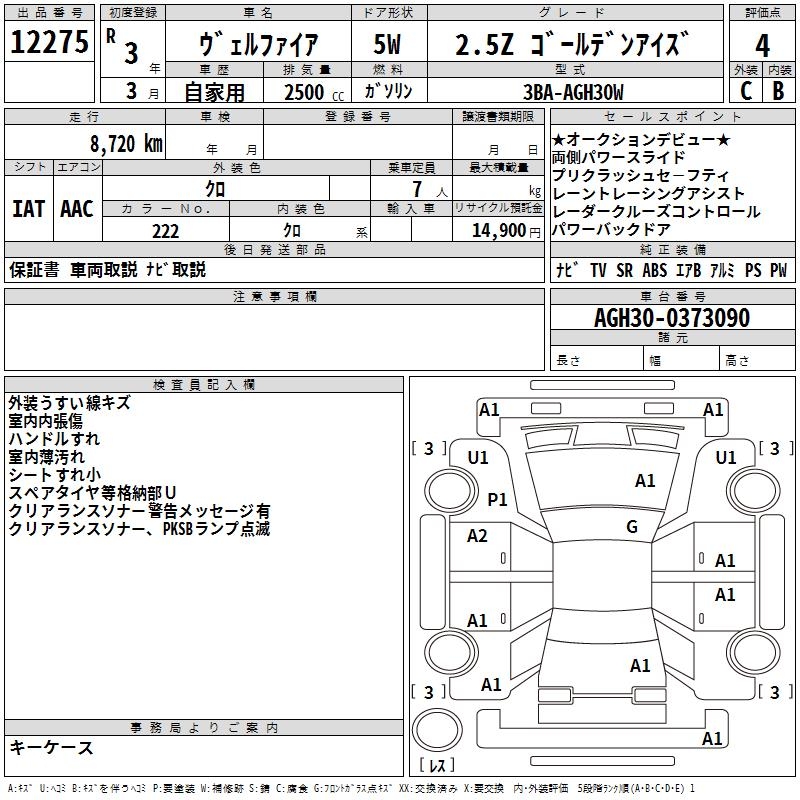This screenshot has width=800, height=800.
Task: Click the 譲渡書類期限 header
Action: tap(498, 116)
